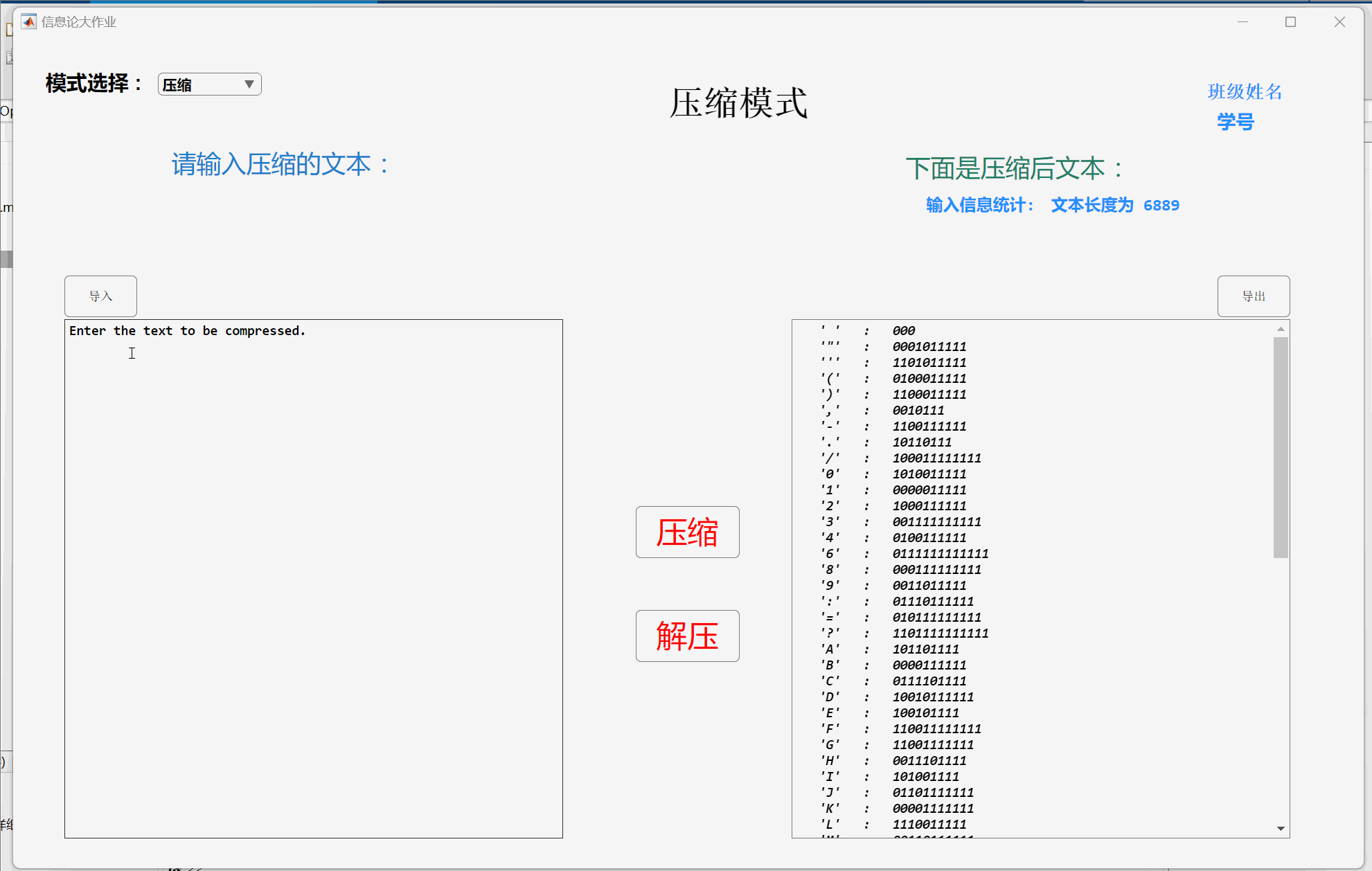Click the dropdown arrow next to 压缩
Image resolution: width=1372 pixels, height=871 pixels.
click(249, 84)
